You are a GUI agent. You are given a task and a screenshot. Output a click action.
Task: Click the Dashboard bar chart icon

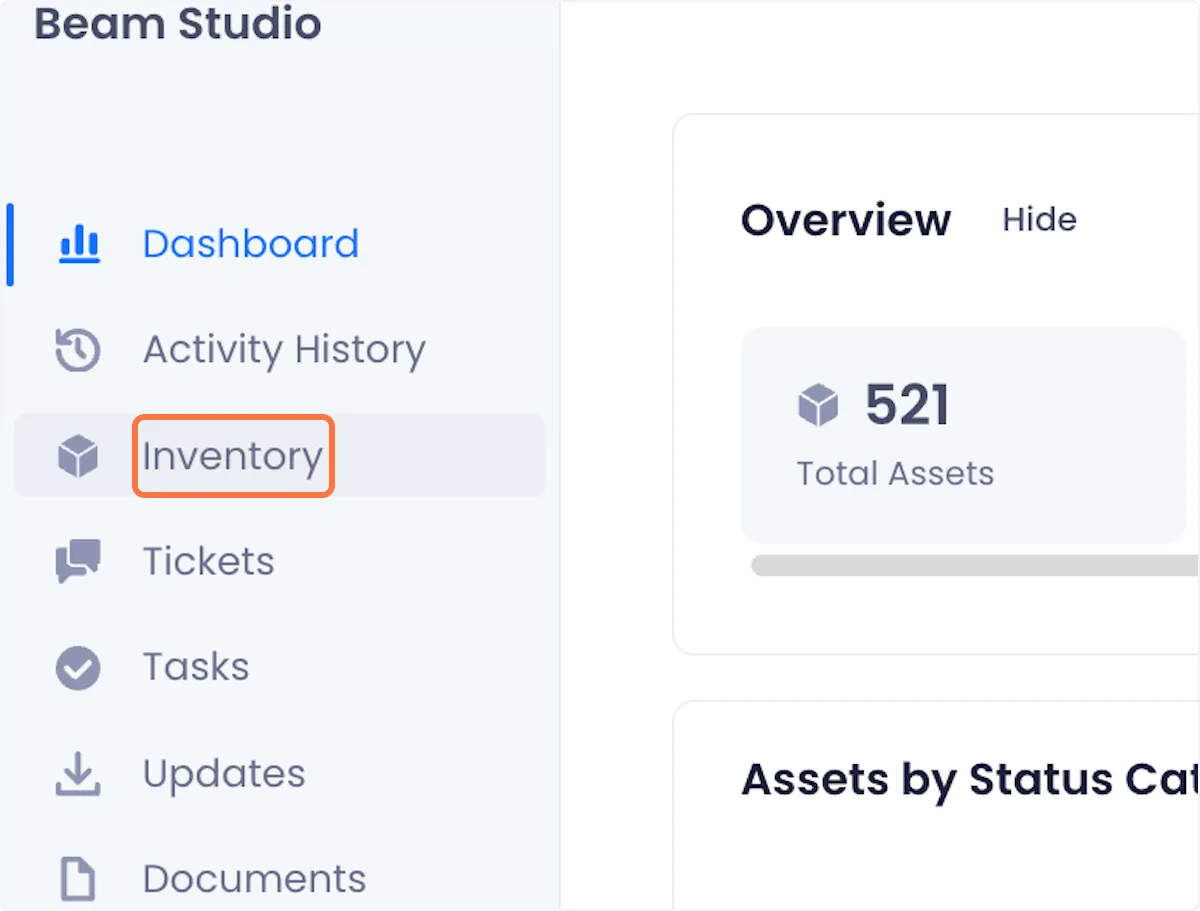[x=78, y=244]
